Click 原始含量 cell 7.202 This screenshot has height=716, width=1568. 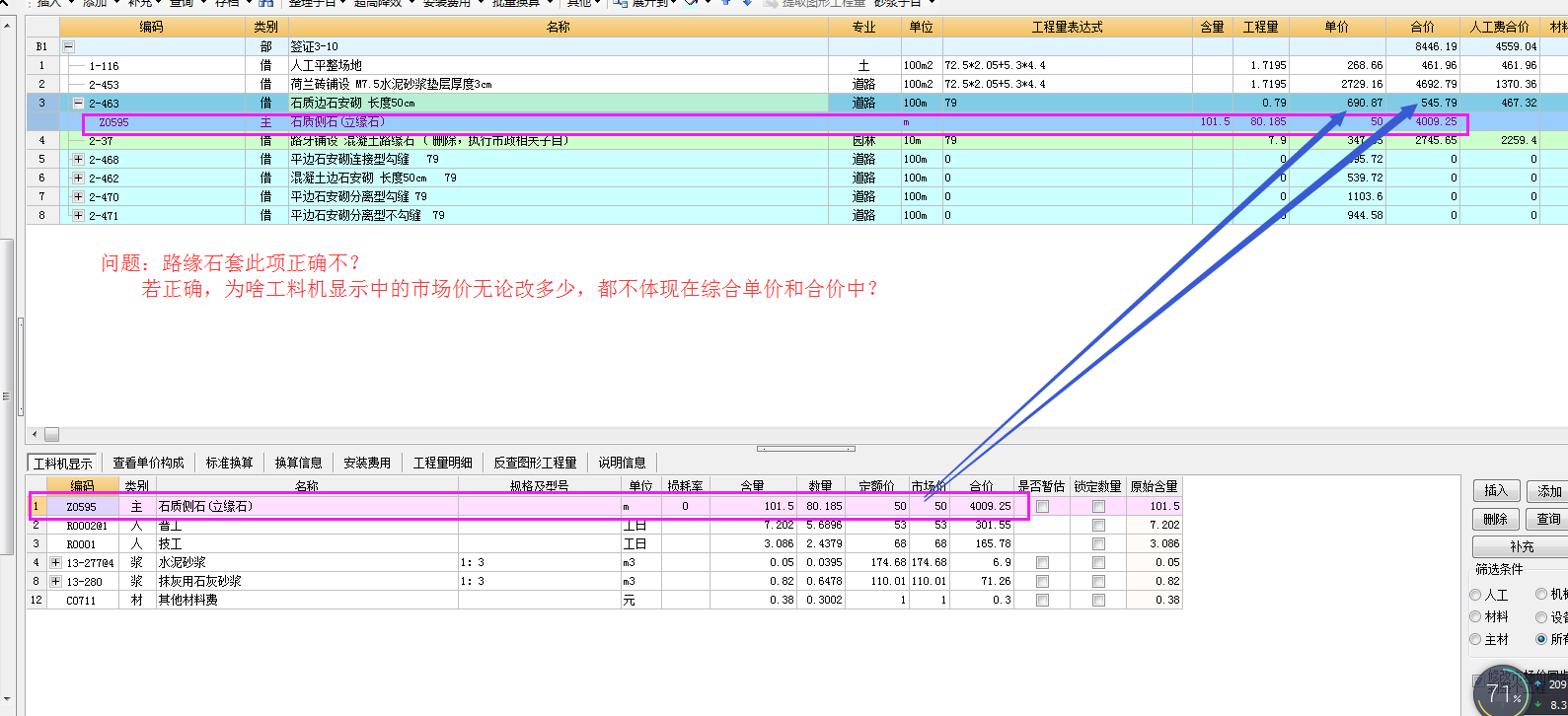1154,525
